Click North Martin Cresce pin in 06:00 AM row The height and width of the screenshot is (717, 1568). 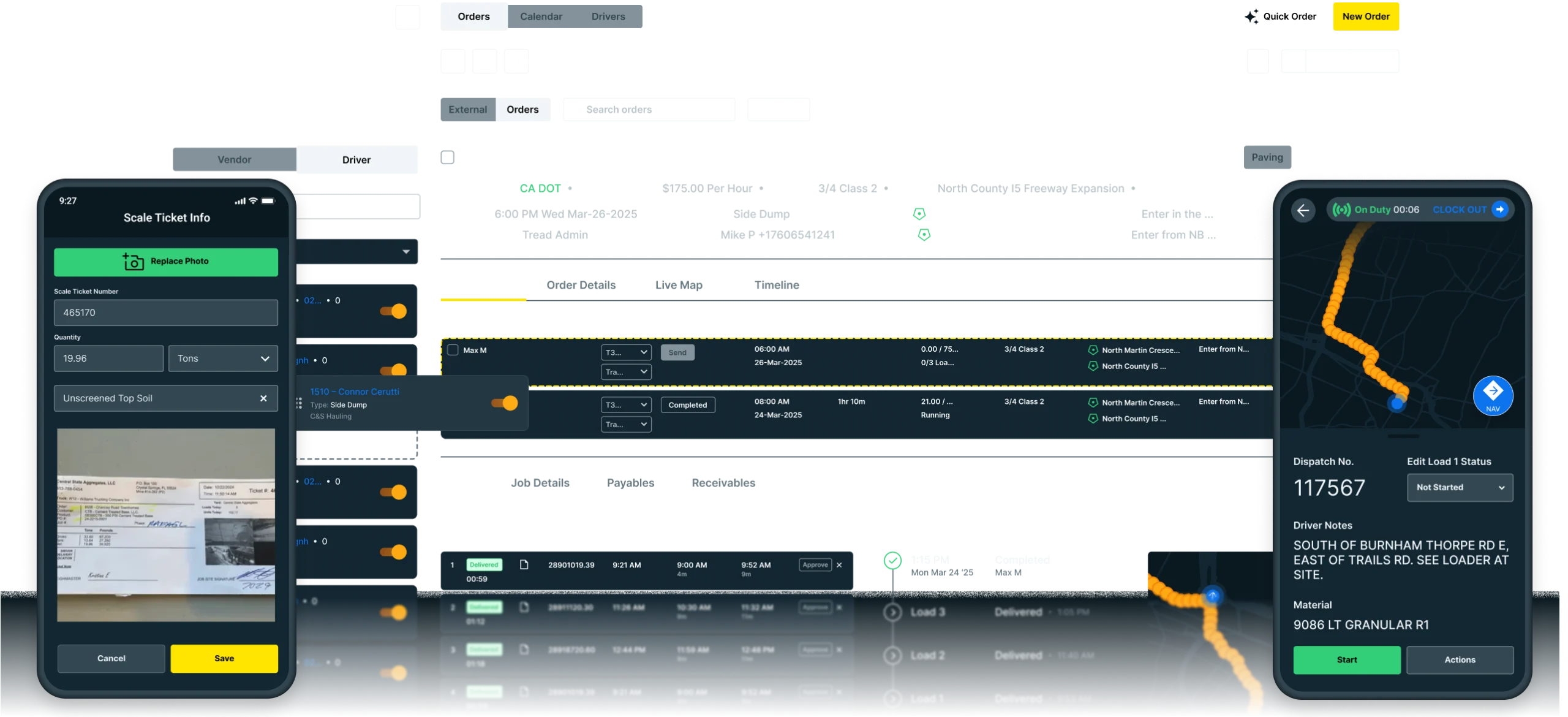pyautogui.click(x=1093, y=350)
